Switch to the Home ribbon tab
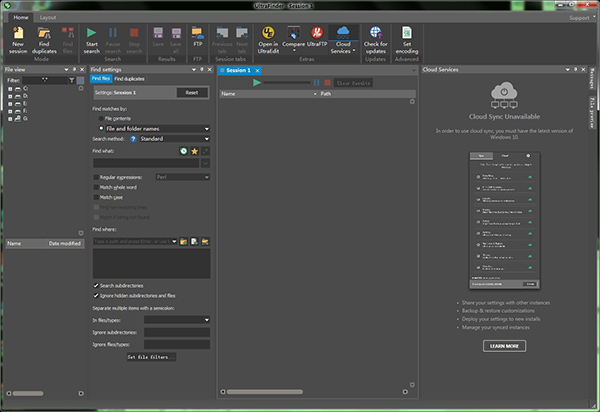 [x=21, y=17]
